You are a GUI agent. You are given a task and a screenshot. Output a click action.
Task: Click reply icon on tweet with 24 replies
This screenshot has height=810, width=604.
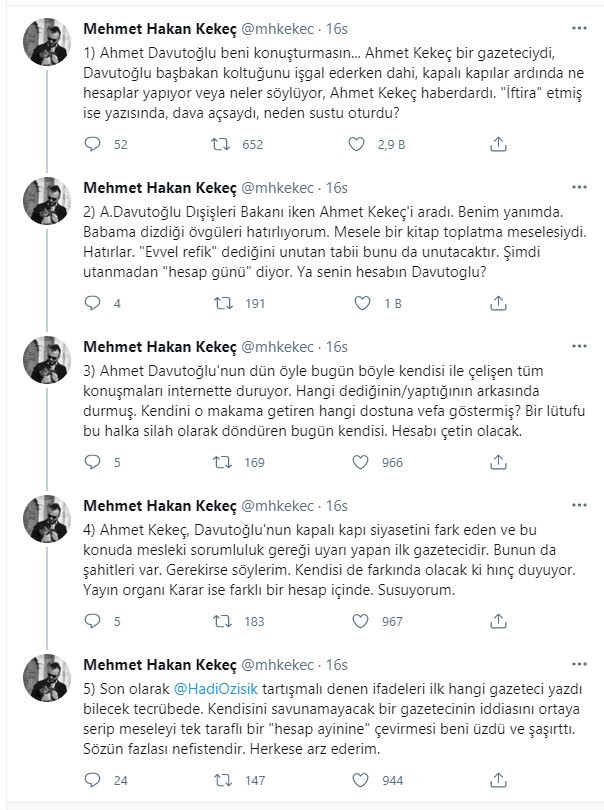click(92, 780)
